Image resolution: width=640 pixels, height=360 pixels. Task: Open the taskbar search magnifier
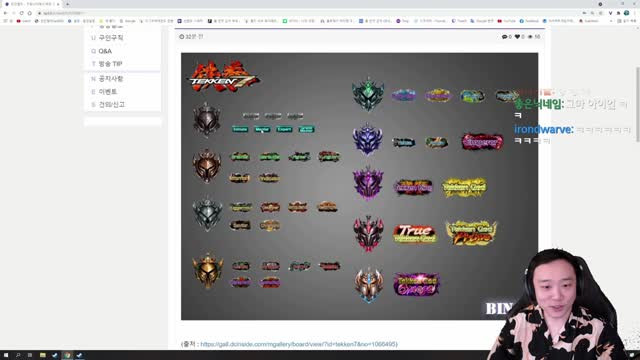(x=18, y=355)
